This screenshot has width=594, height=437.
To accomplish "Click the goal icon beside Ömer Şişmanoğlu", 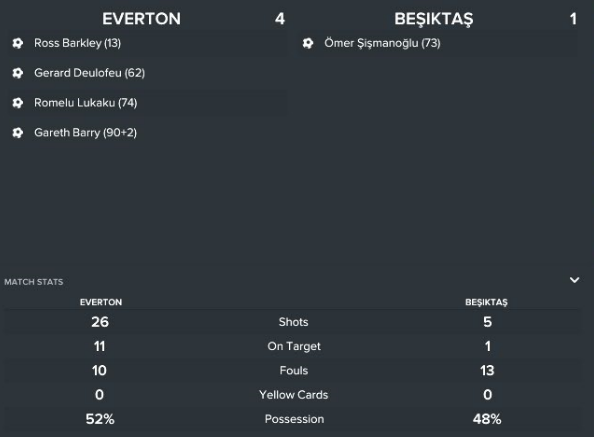I will click(x=308, y=43).
